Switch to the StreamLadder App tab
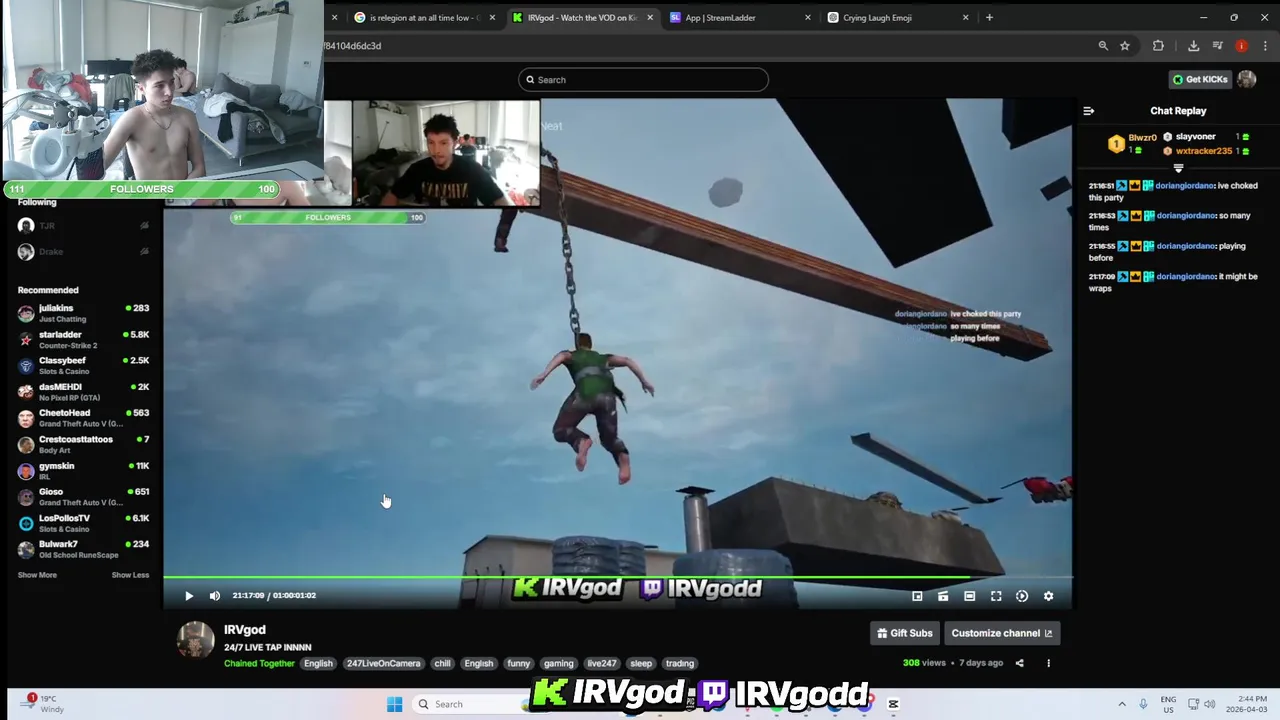 [x=740, y=17]
